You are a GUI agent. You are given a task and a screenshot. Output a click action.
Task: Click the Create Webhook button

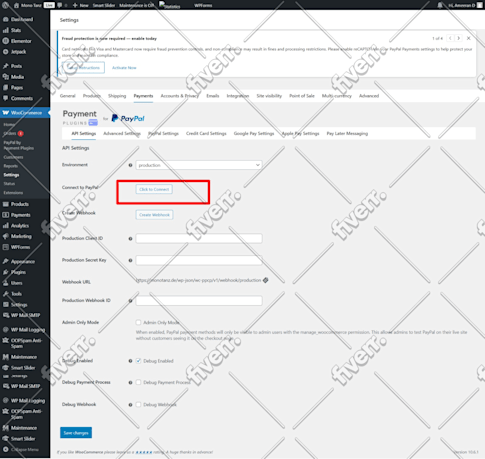coord(154,215)
